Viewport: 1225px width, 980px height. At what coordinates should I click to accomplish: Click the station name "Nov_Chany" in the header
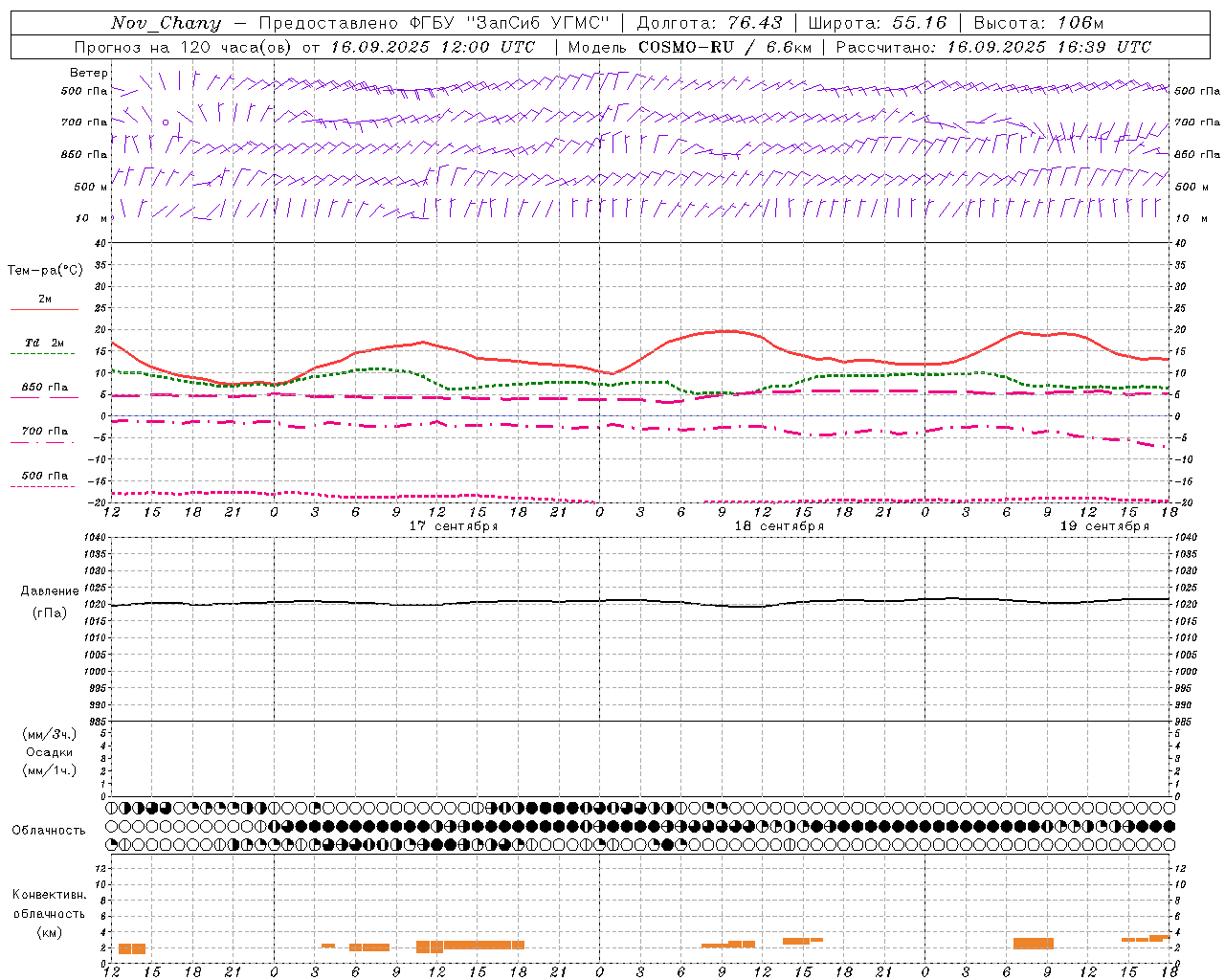click(x=166, y=23)
